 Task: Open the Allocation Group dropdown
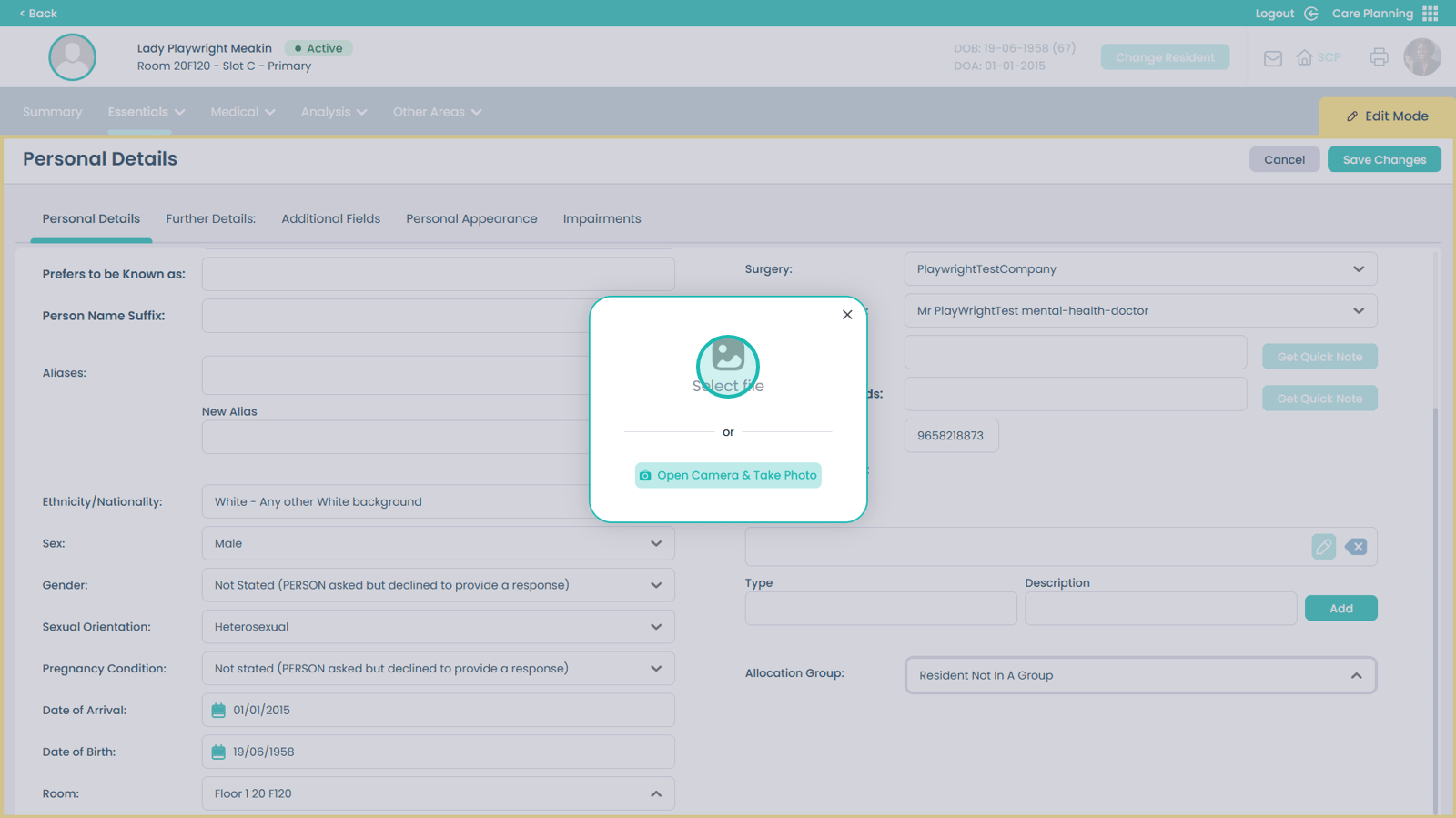pyautogui.click(x=1356, y=675)
